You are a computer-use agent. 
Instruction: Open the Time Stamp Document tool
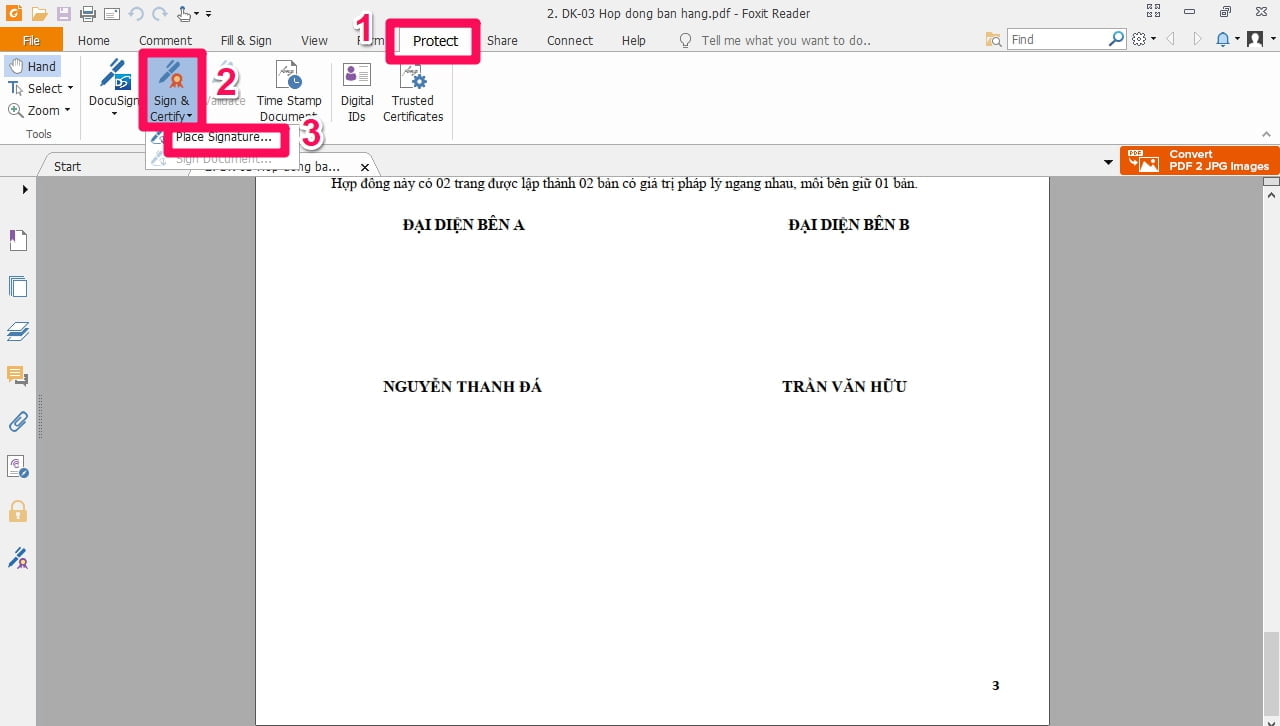(289, 90)
